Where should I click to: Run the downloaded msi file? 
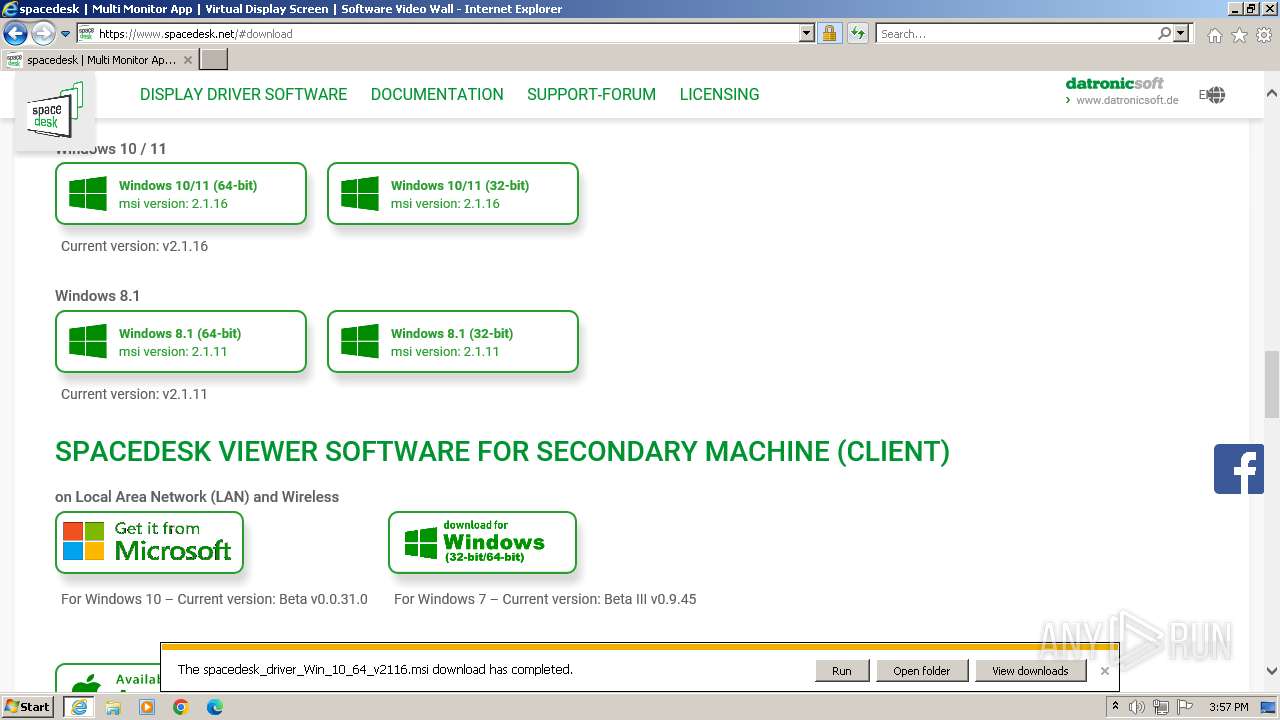click(842, 671)
